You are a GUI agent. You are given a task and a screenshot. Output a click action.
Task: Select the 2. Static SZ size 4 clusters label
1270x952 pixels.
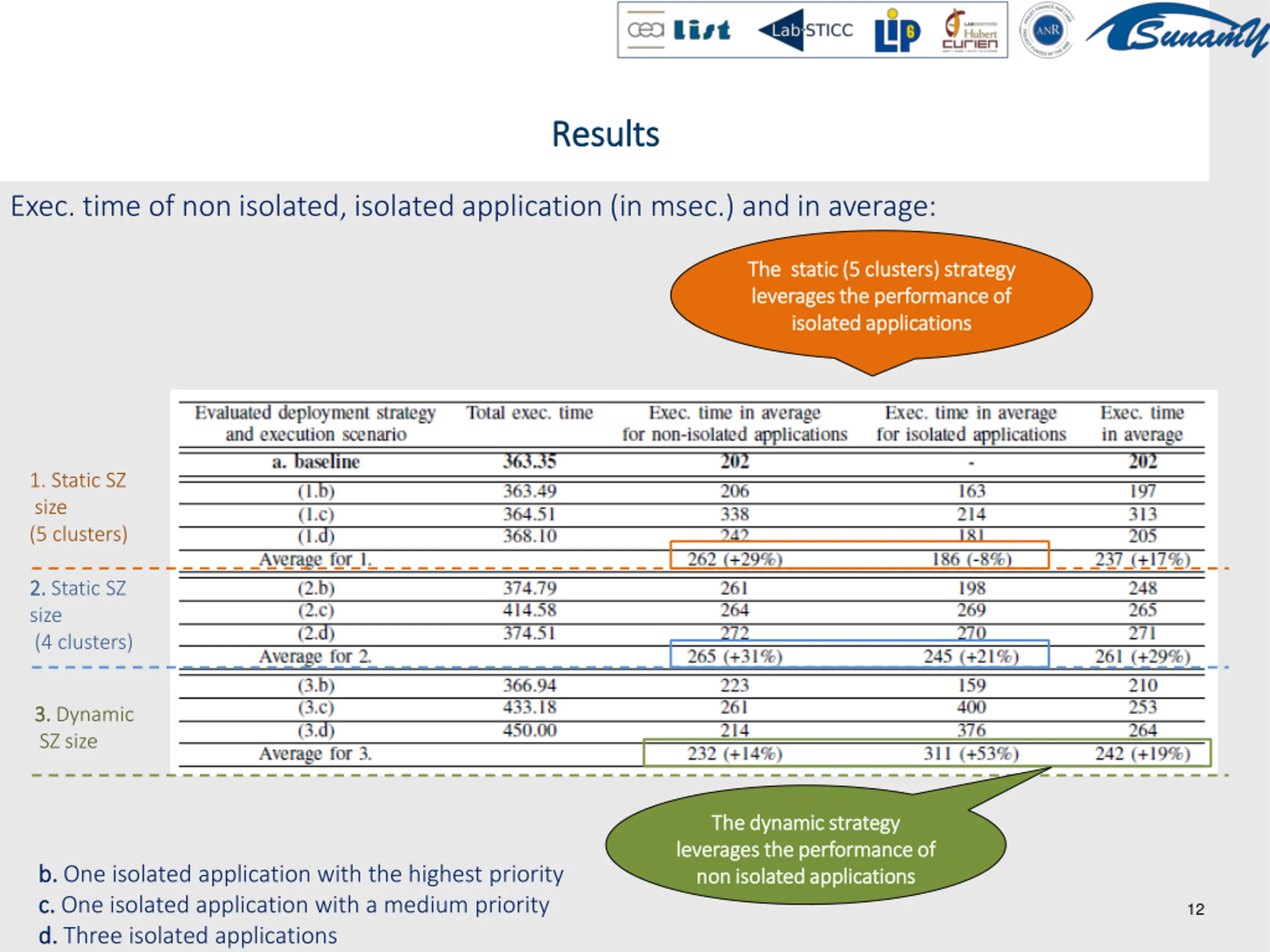[81, 615]
